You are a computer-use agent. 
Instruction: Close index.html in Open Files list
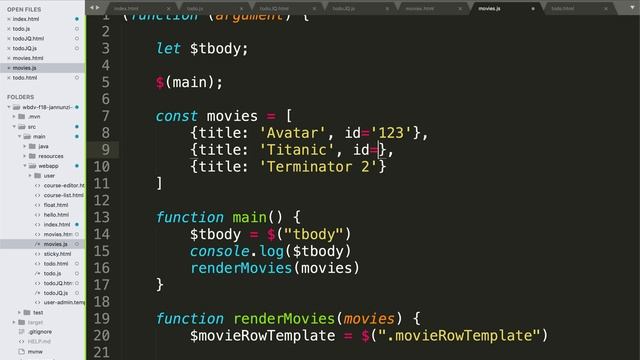point(9,19)
